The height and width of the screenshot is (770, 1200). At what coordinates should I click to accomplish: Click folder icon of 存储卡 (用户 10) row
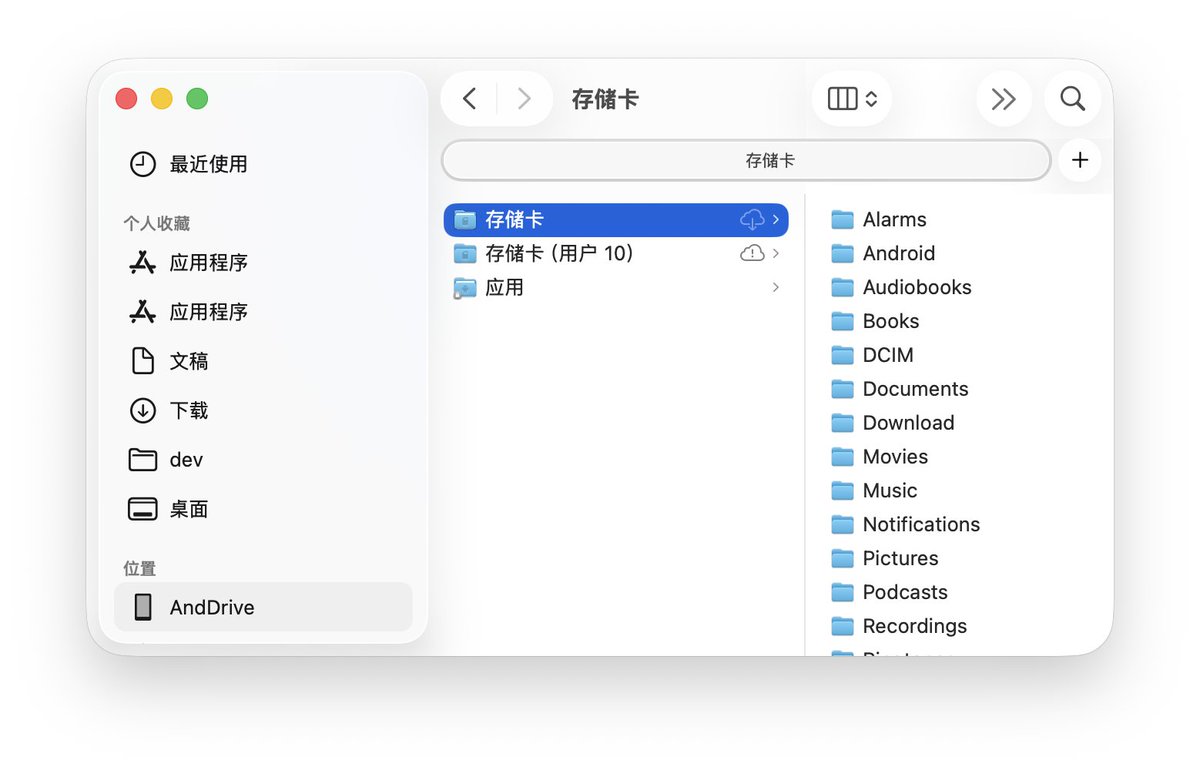(x=464, y=253)
